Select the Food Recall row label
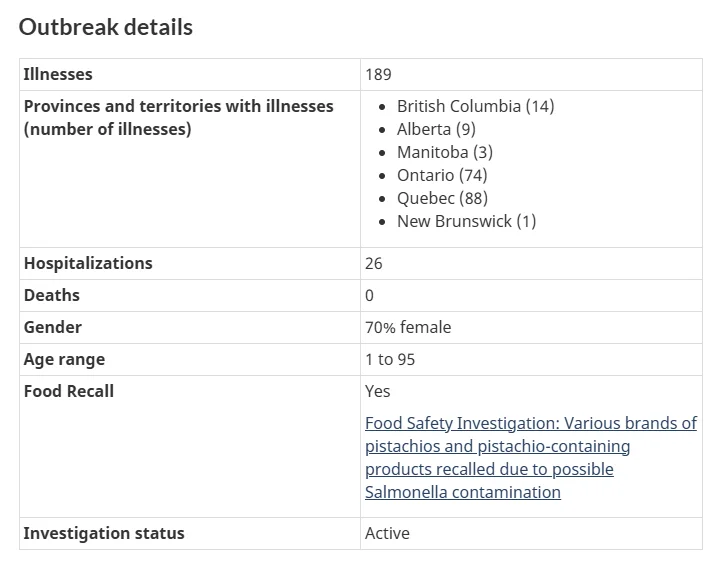 tap(69, 392)
